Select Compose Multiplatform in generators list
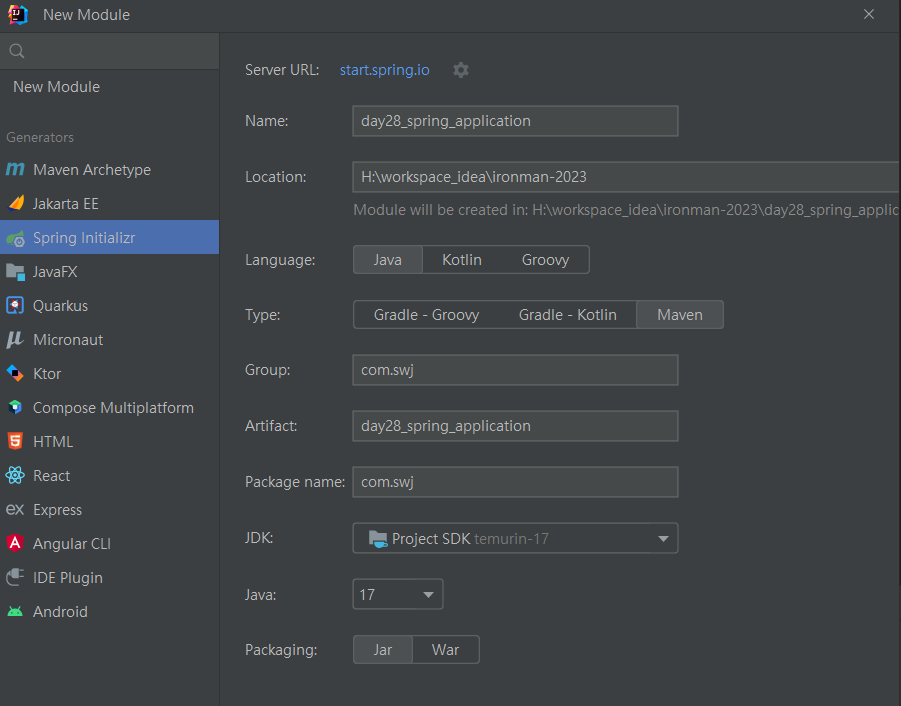The height and width of the screenshot is (706, 901). (x=113, y=408)
